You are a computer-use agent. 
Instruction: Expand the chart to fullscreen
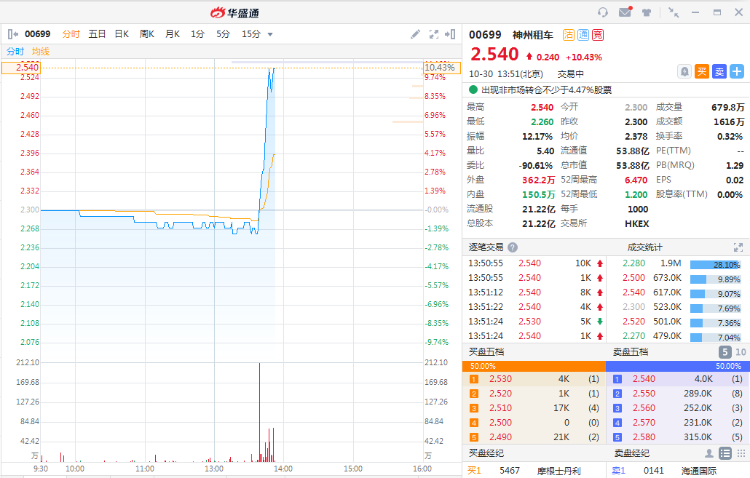(433, 34)
